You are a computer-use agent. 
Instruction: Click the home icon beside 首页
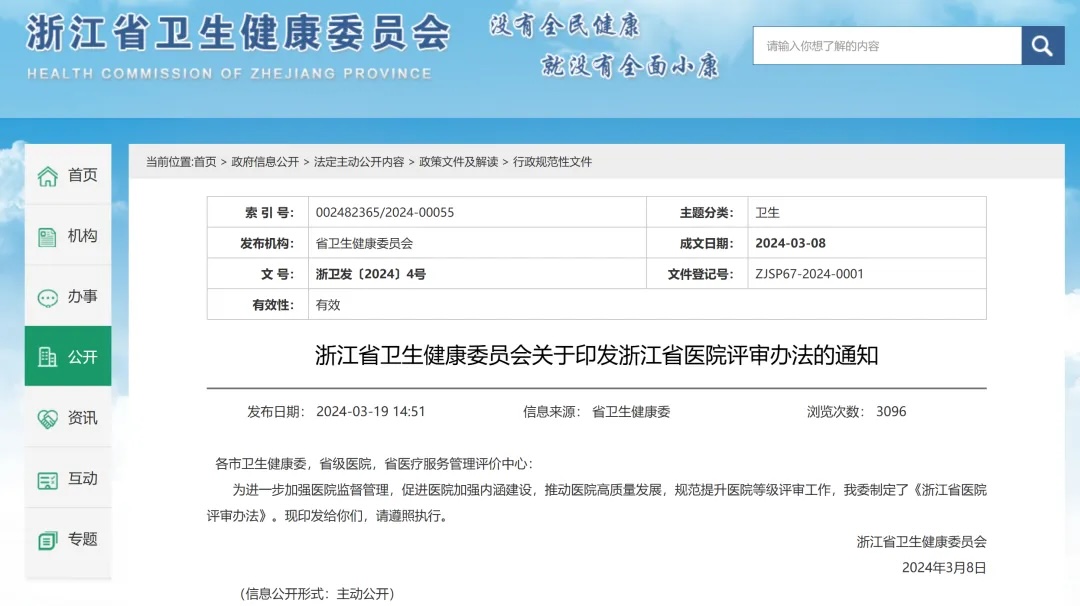48,176
